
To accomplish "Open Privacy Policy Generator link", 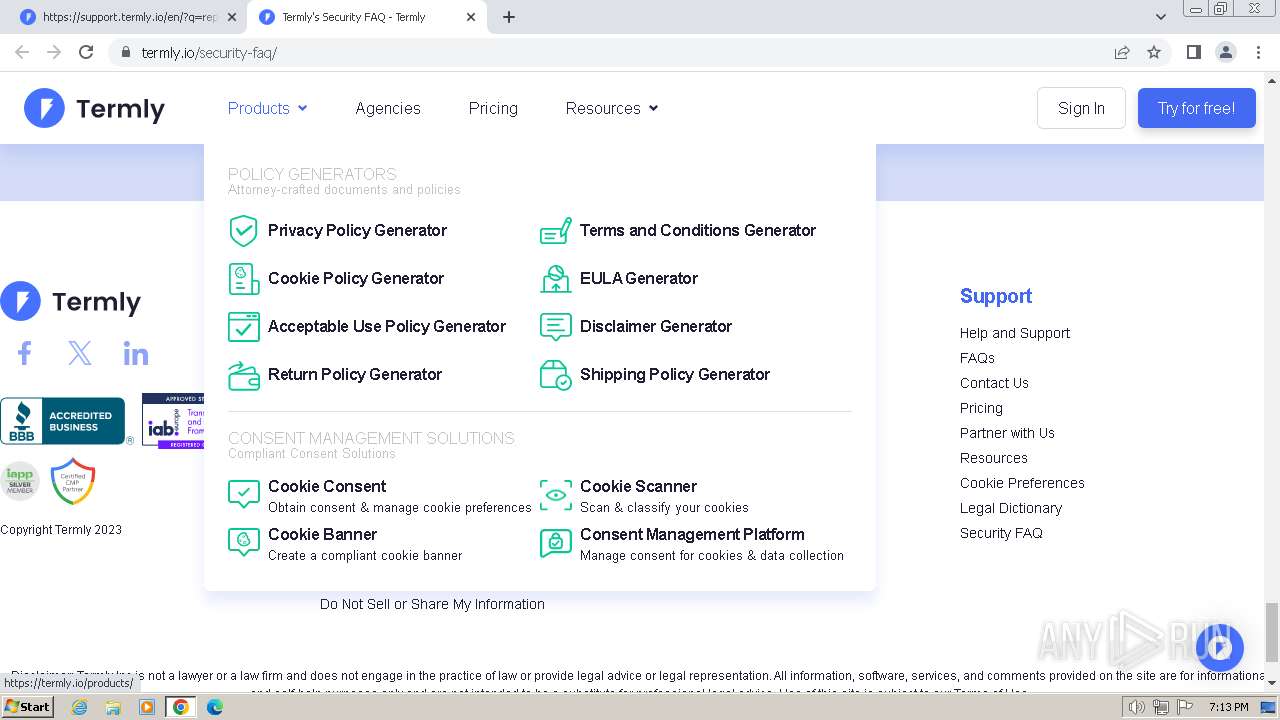I will [357, 231].
